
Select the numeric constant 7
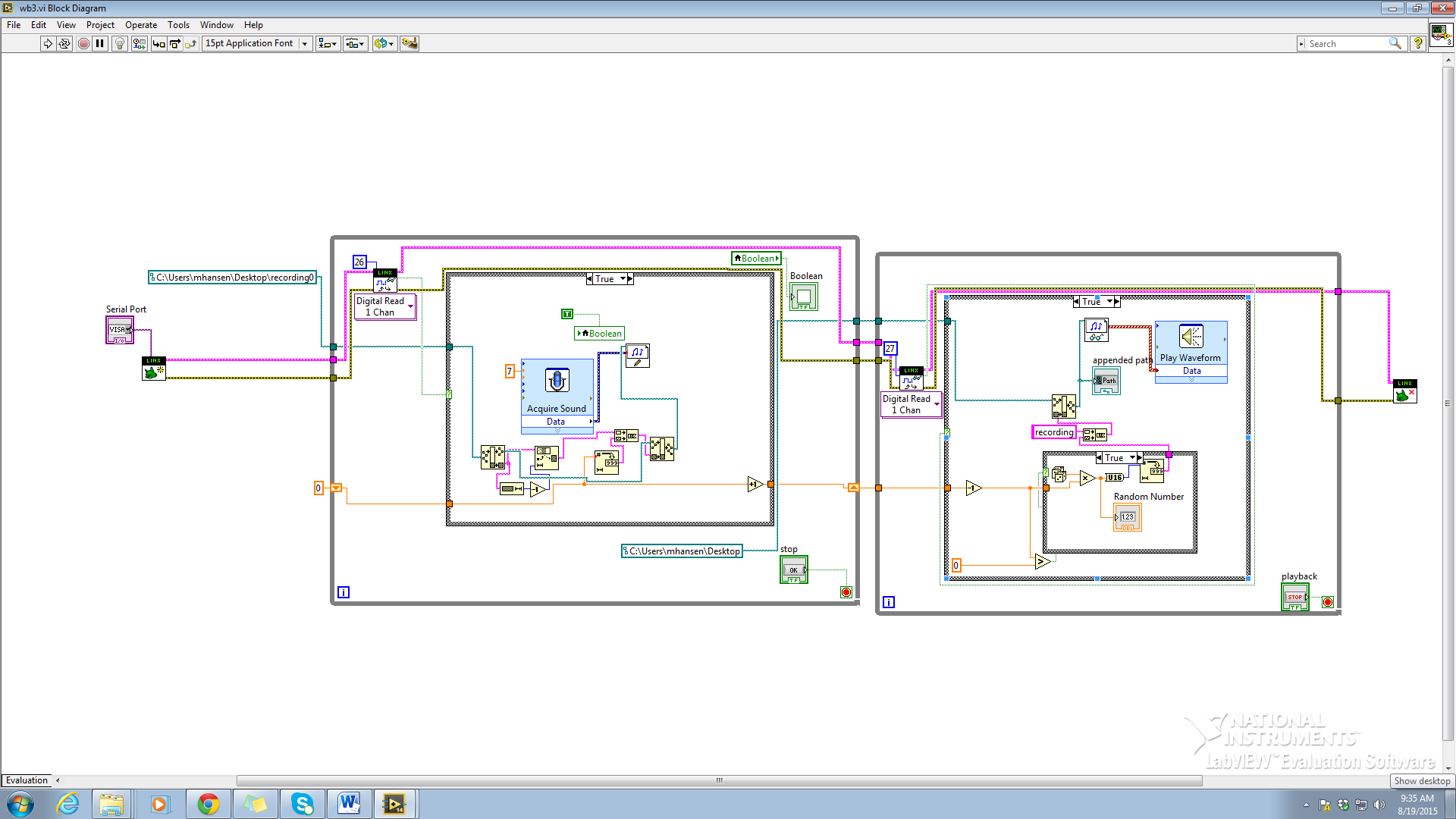(510, 371)
